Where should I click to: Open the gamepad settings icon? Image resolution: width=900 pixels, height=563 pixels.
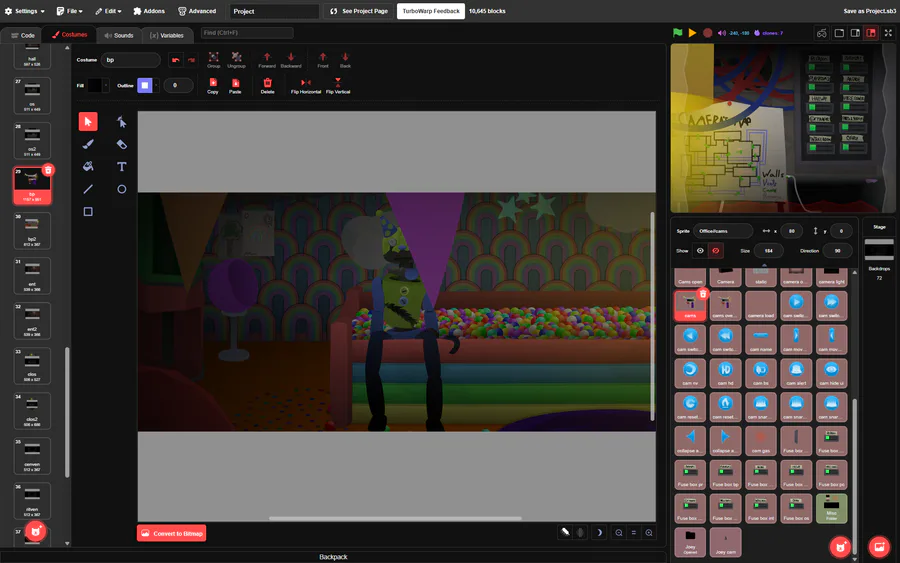(x=822, y=33)
